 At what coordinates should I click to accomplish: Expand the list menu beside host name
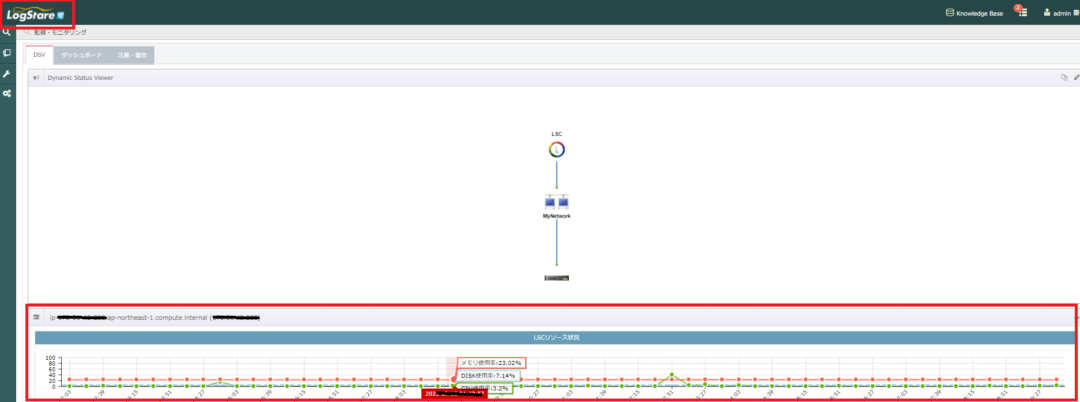click(x=37, y=317)
